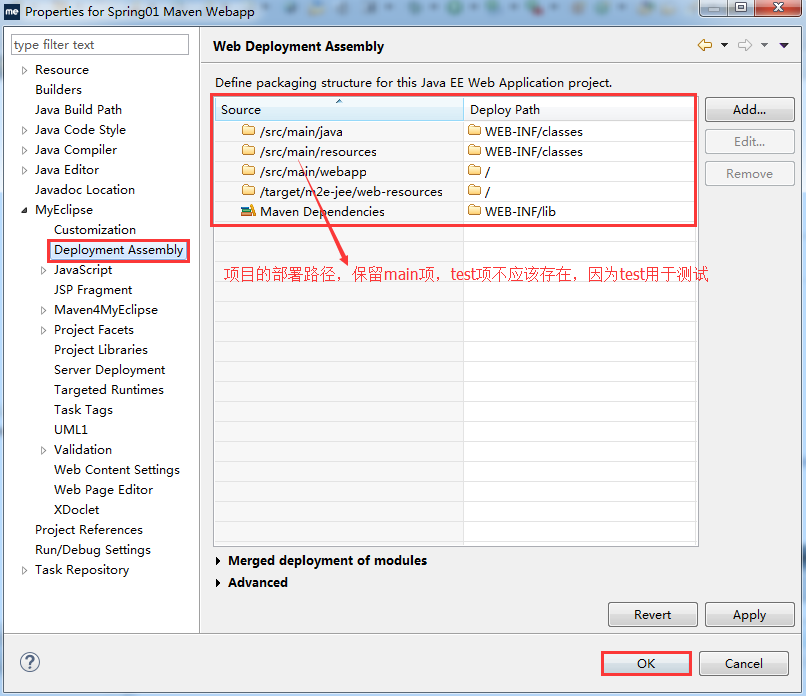Image resolution: width=806 pixels, height=696 pixels.
Task: Expand the Java Code Style node
Action: [x=24, y=131]
